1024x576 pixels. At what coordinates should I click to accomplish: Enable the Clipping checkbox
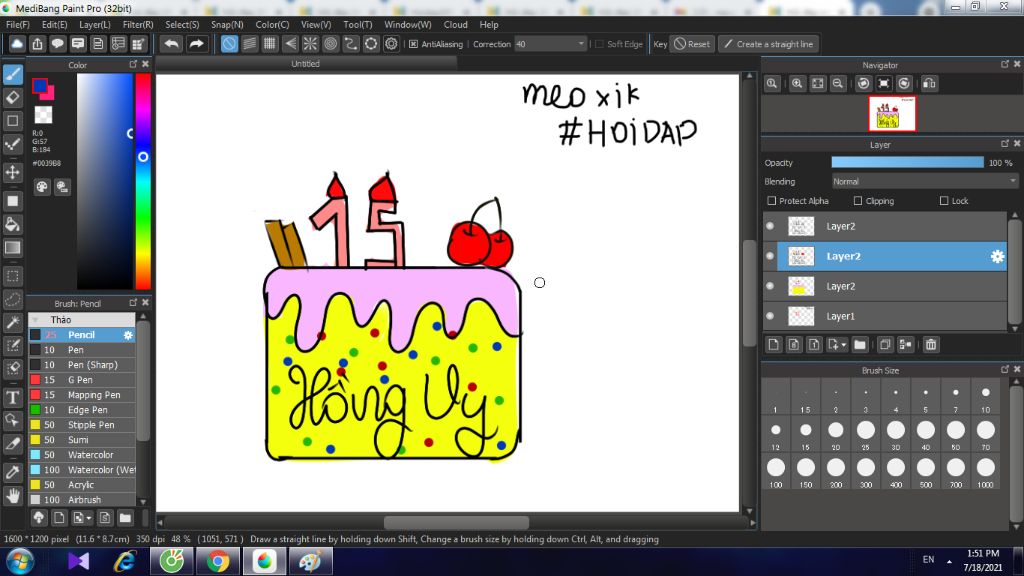click(858, 200)
